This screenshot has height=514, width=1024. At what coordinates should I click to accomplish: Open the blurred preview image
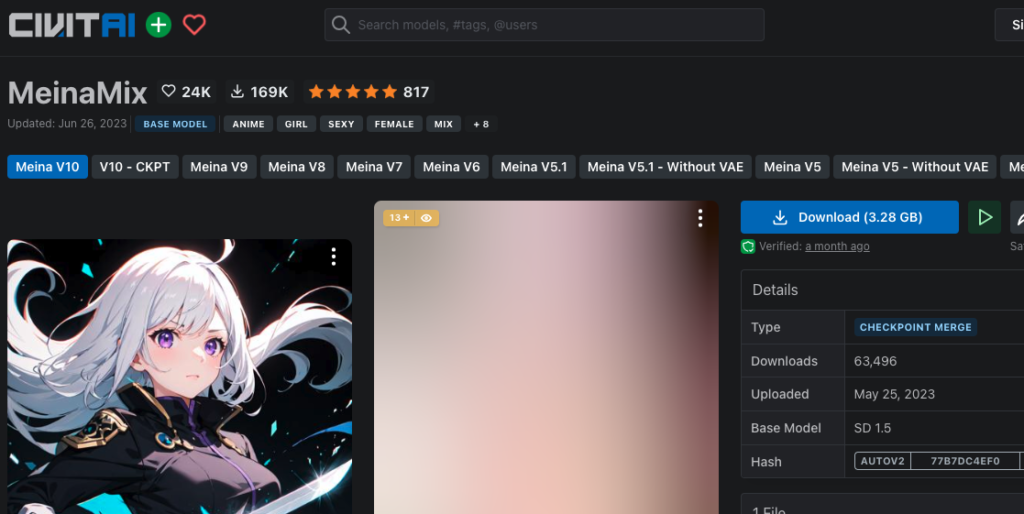tap(546, 357)
